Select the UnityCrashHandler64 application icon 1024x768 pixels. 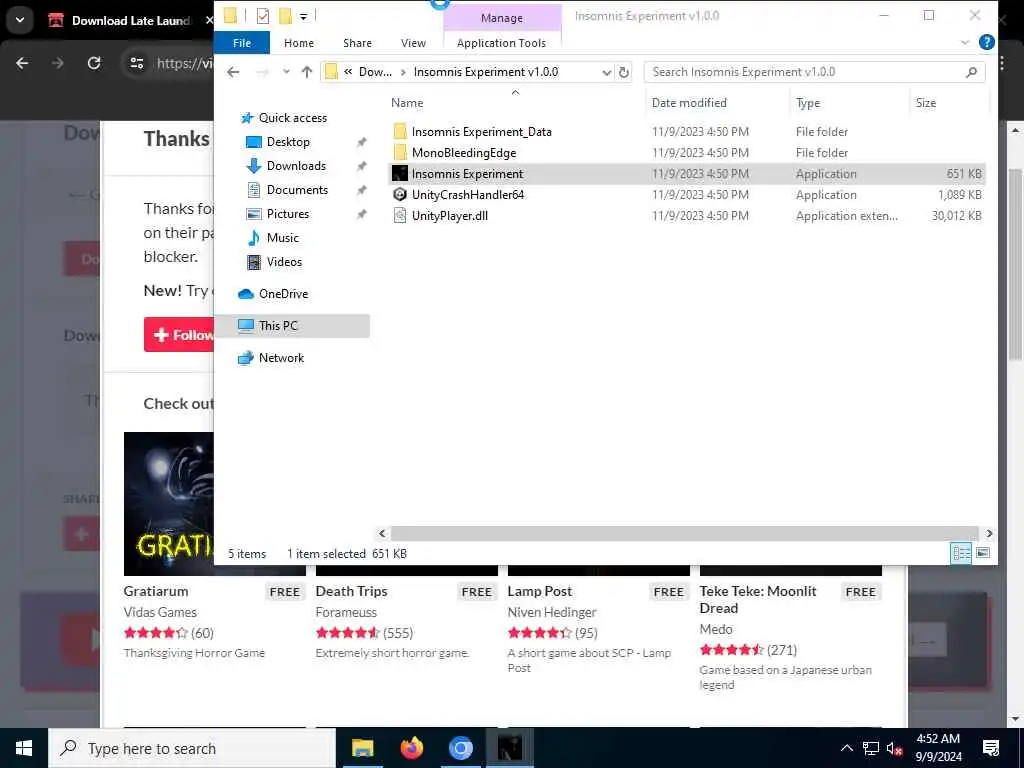(x=400, y=195)
